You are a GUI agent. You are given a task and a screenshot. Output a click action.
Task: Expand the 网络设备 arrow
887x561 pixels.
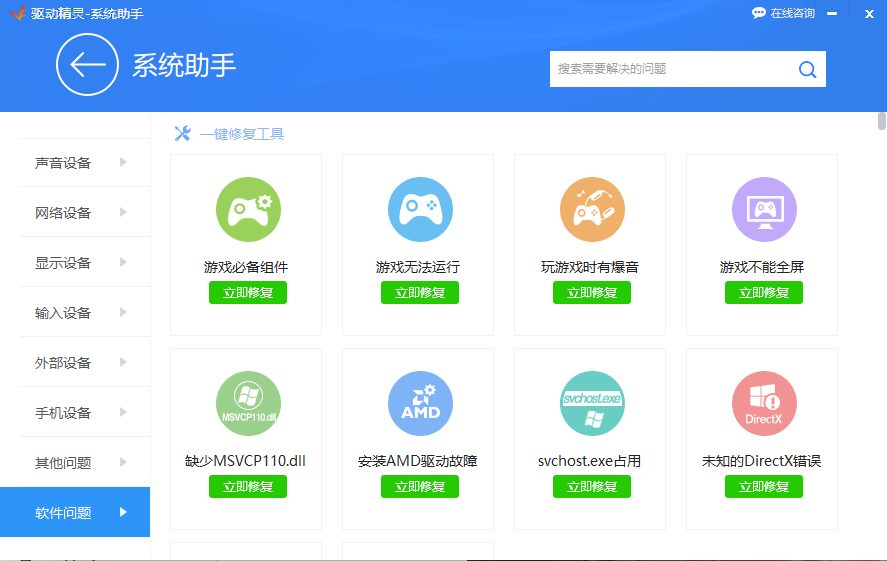point(123,212)
